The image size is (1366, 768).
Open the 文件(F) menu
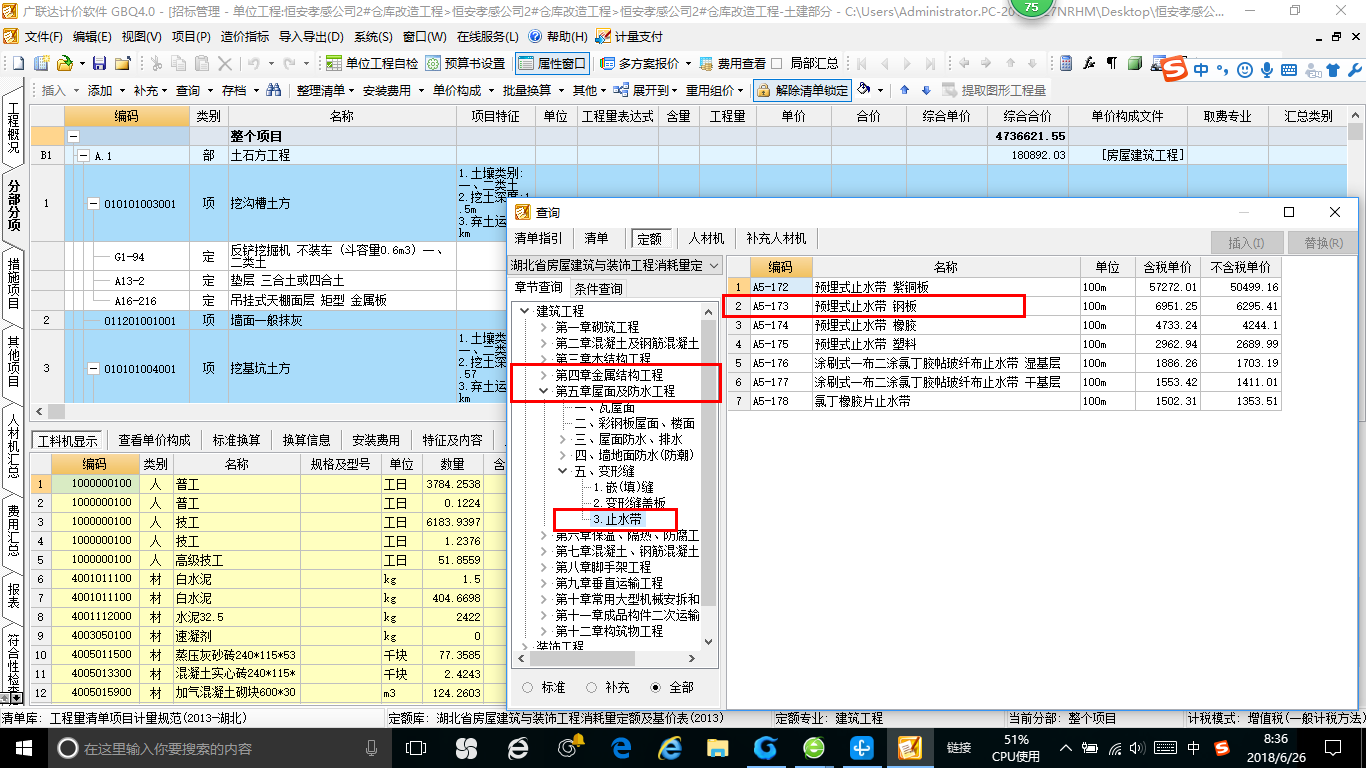click(x=44, y=36)
